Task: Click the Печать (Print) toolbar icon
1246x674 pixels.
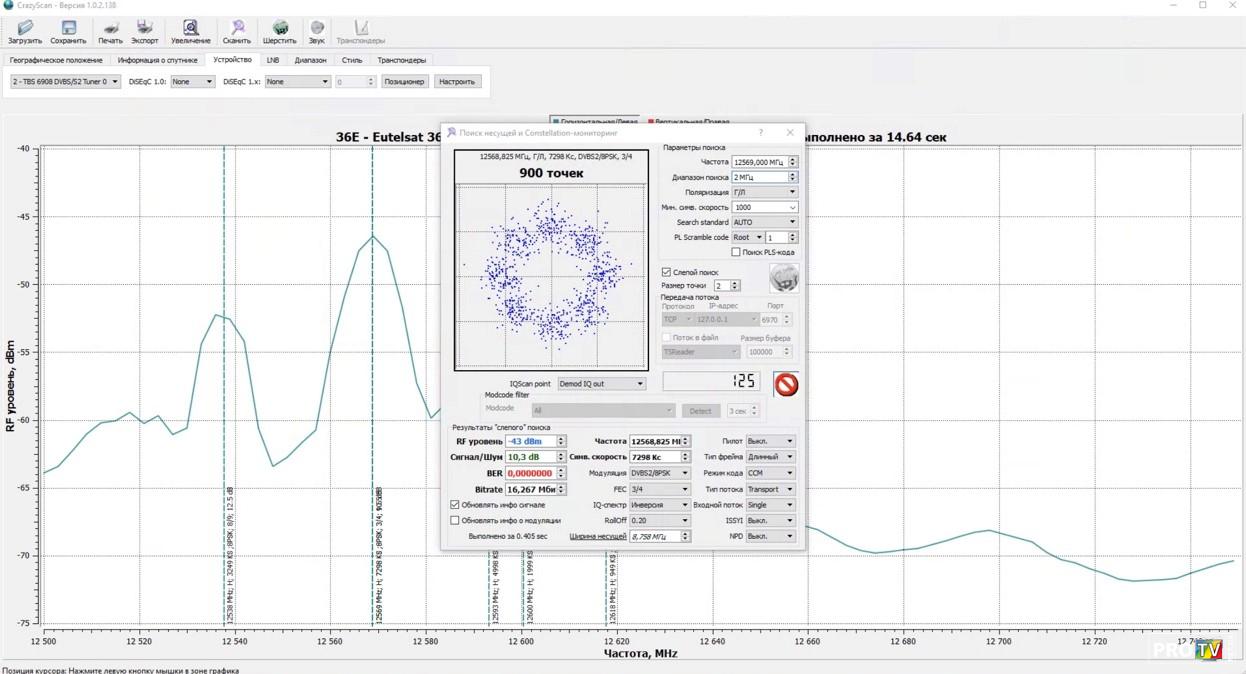Action: click(x=110, y=31)
